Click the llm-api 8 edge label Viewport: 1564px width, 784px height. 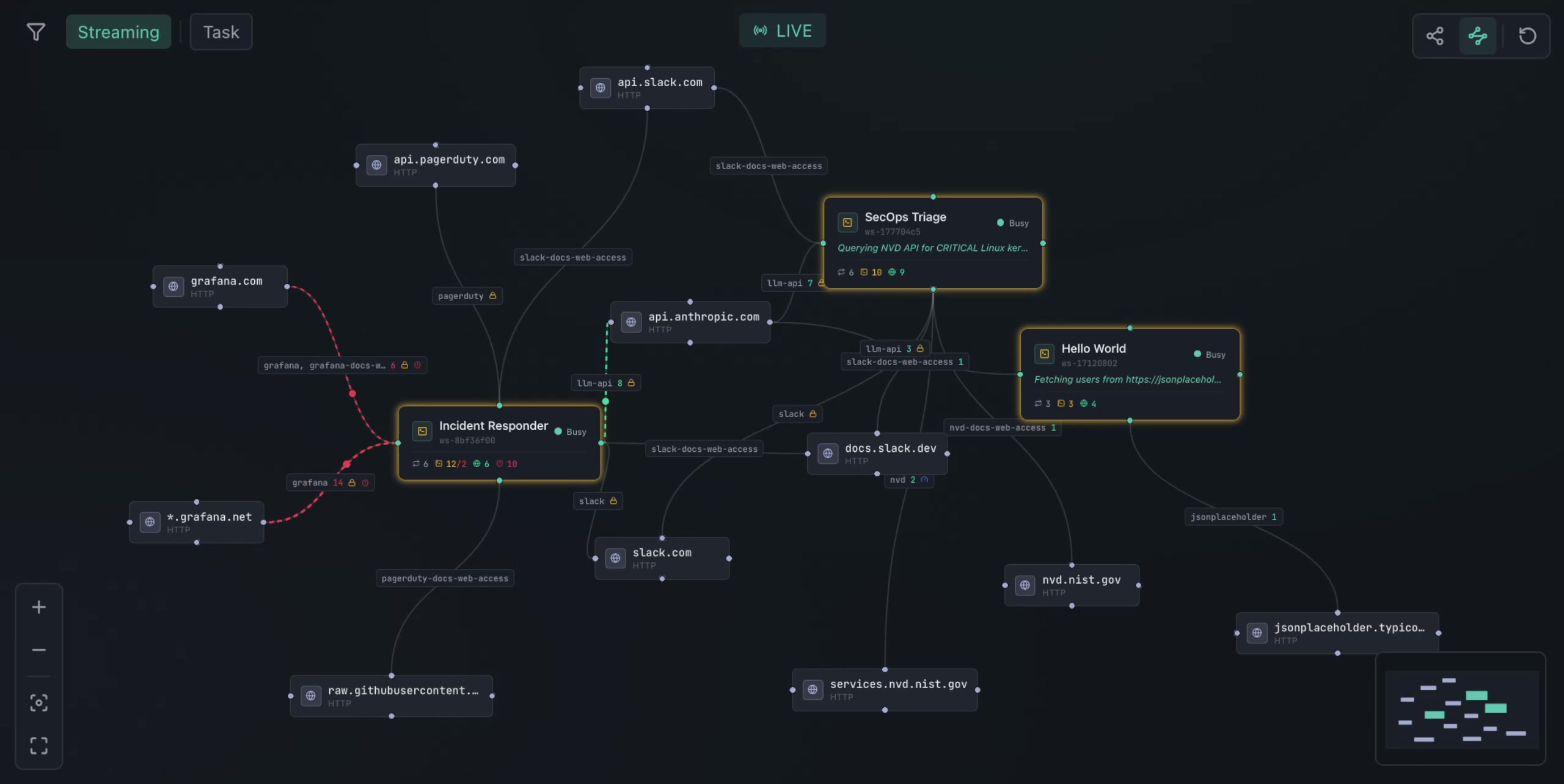605,383
